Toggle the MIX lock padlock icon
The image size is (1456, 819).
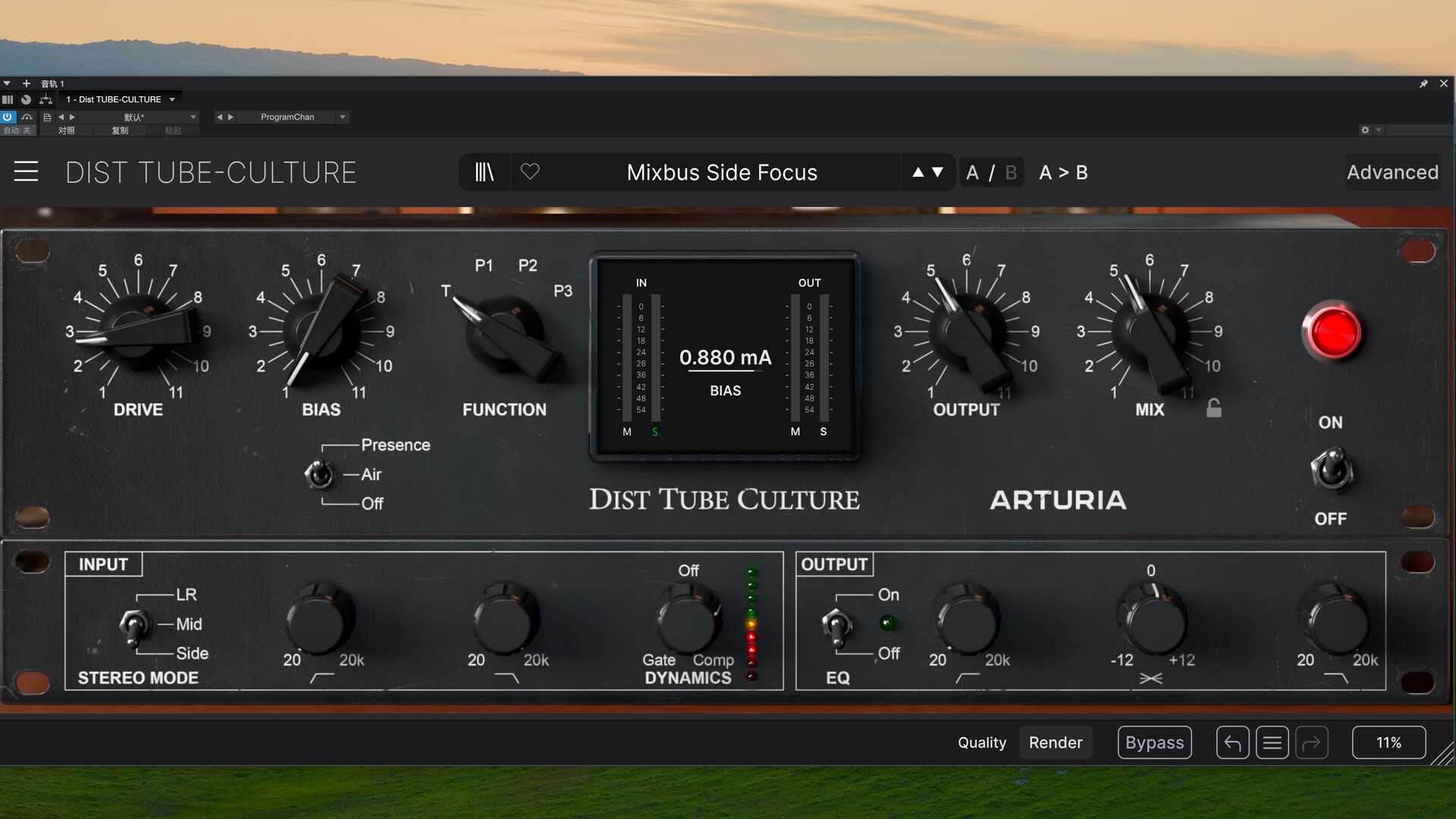pos(1213,408)
